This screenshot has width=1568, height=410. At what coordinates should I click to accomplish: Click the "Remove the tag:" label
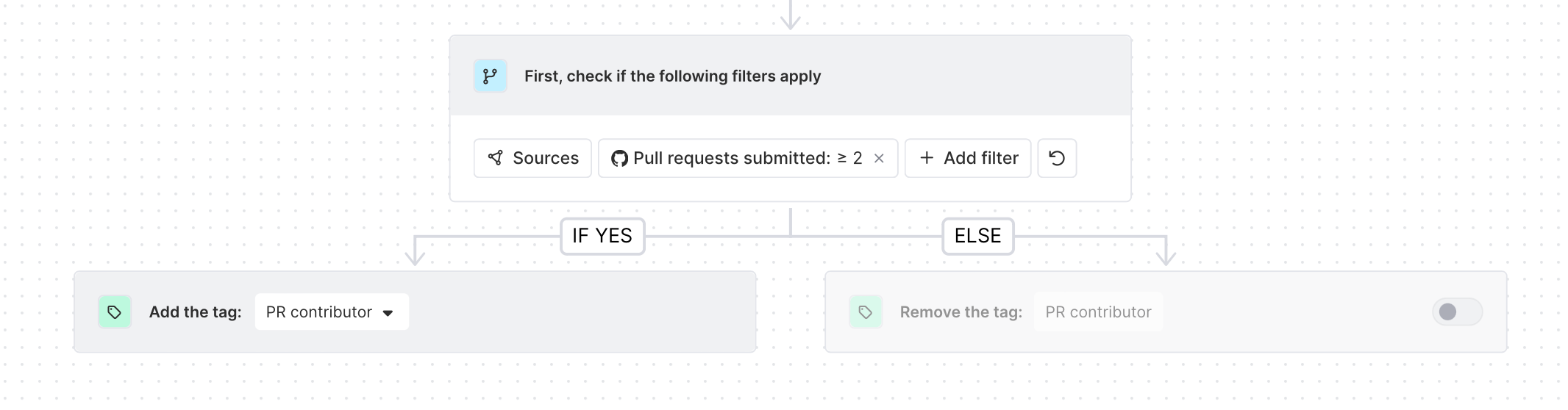pyautogui.click(x=961, y=312)
